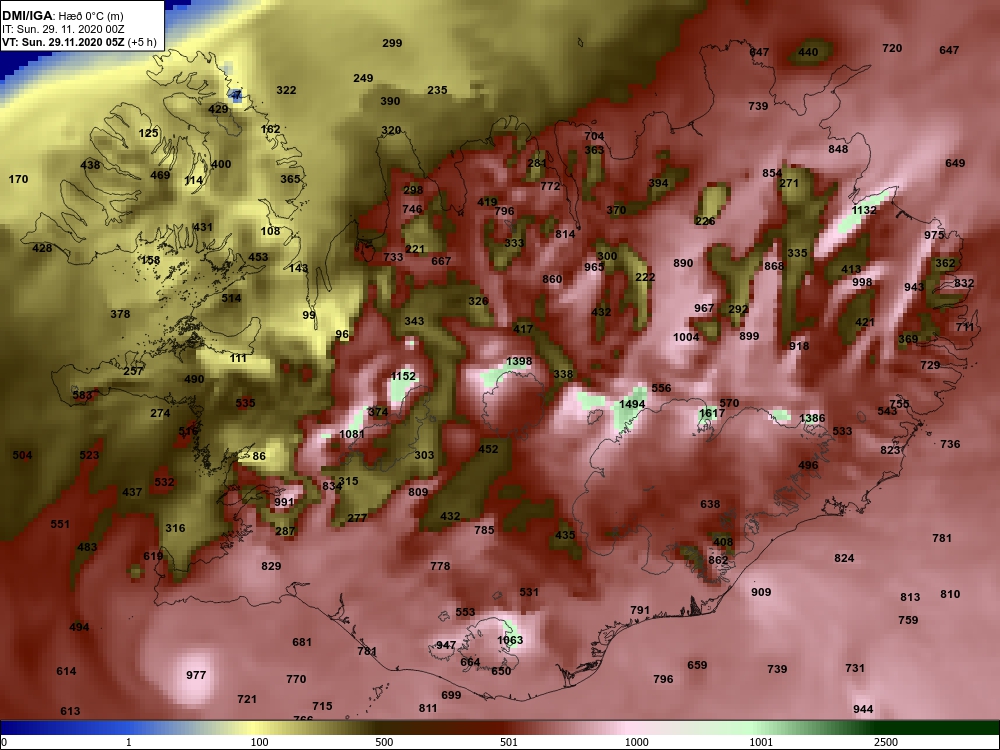Click the legend label '1000'
The height and width of the screenshot is (750, 1000).
636,742
